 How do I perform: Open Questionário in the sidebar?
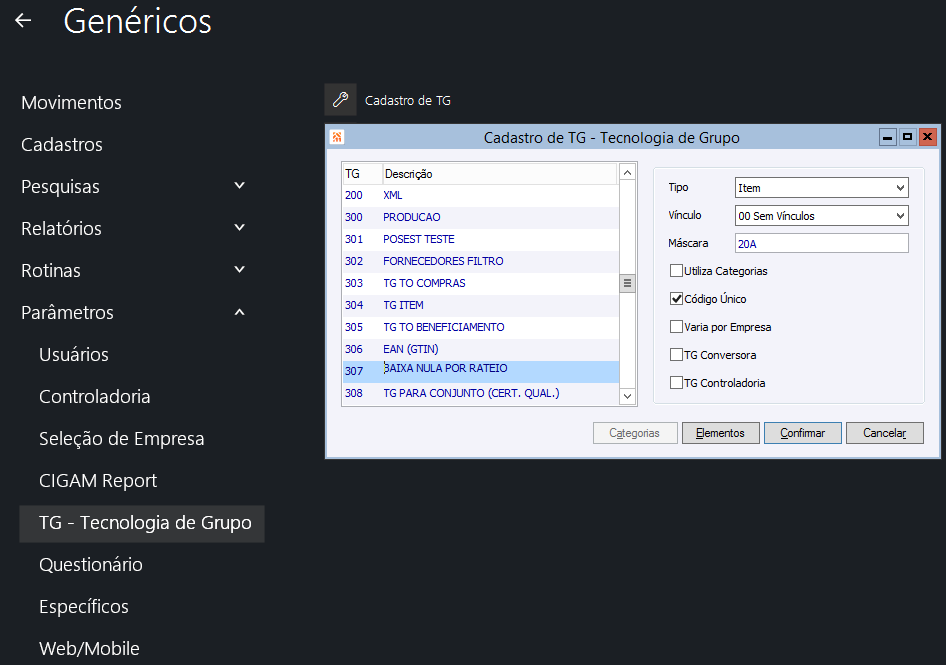[90, 565]
